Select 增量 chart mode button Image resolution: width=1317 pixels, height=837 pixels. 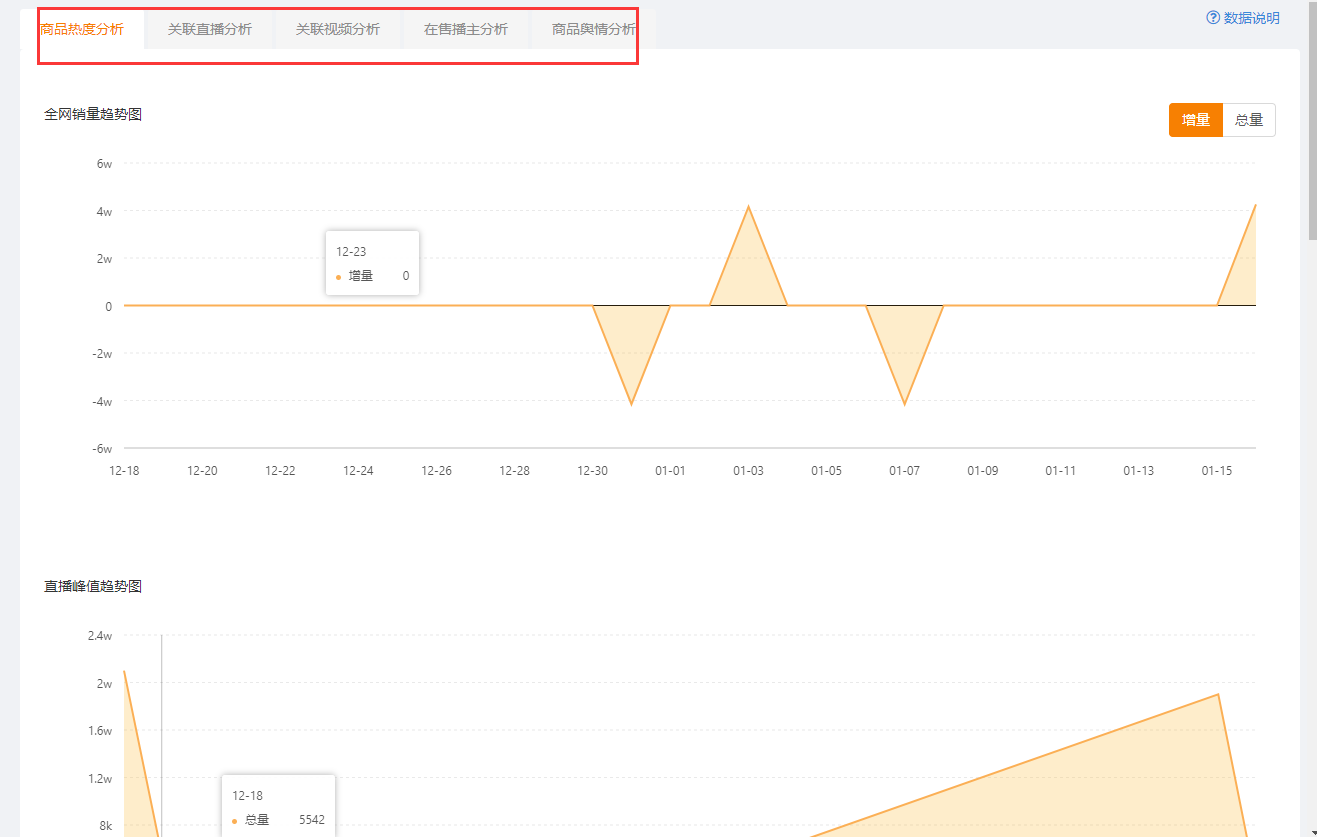(x=1196, y=120)
